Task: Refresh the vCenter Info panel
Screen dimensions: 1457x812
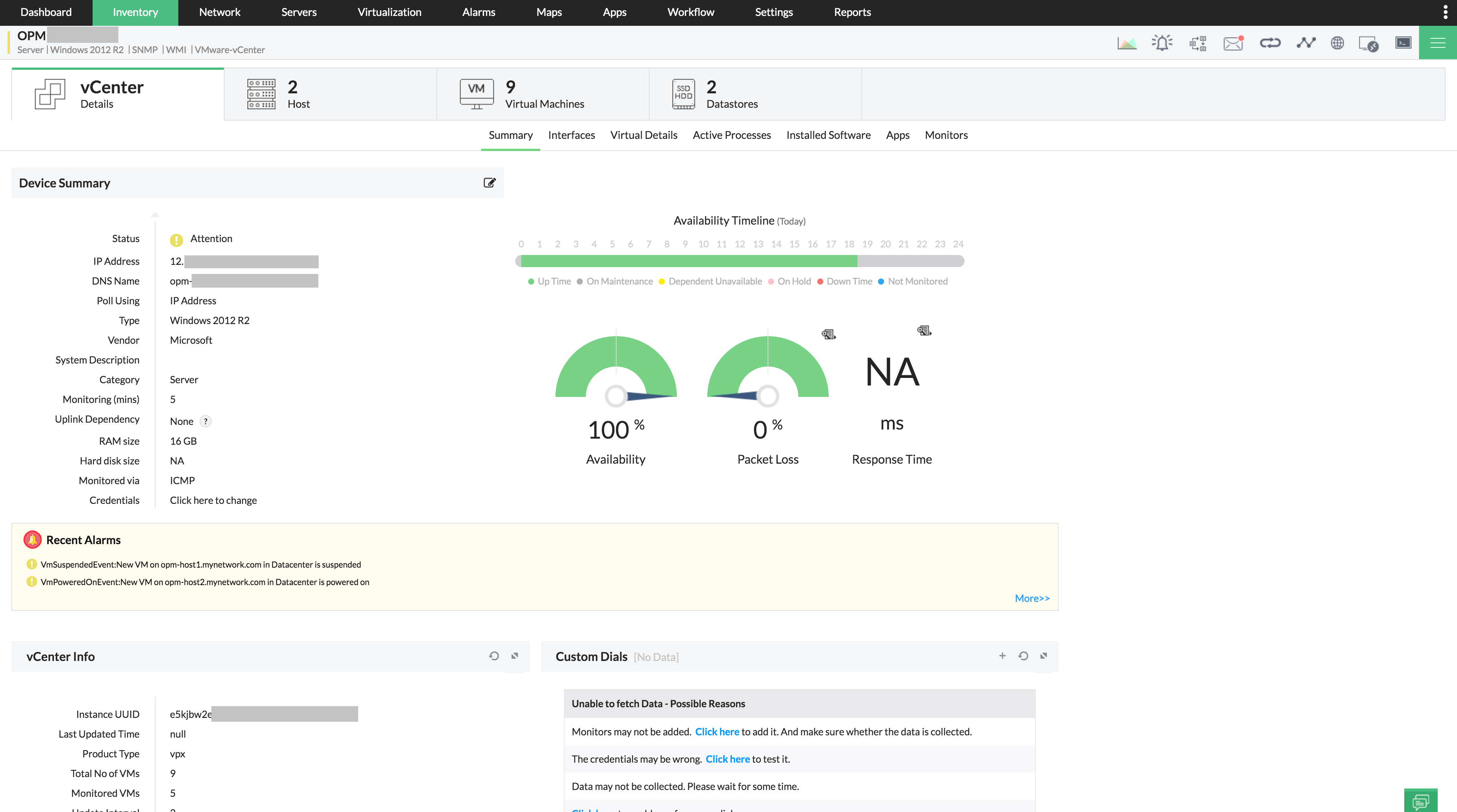Action: (494, 656)
